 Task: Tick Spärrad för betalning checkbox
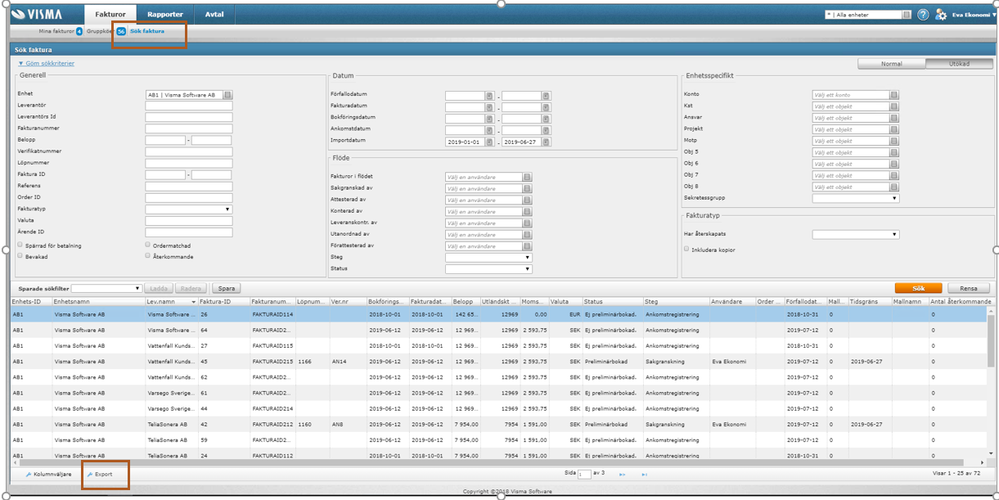click(21, 245)
